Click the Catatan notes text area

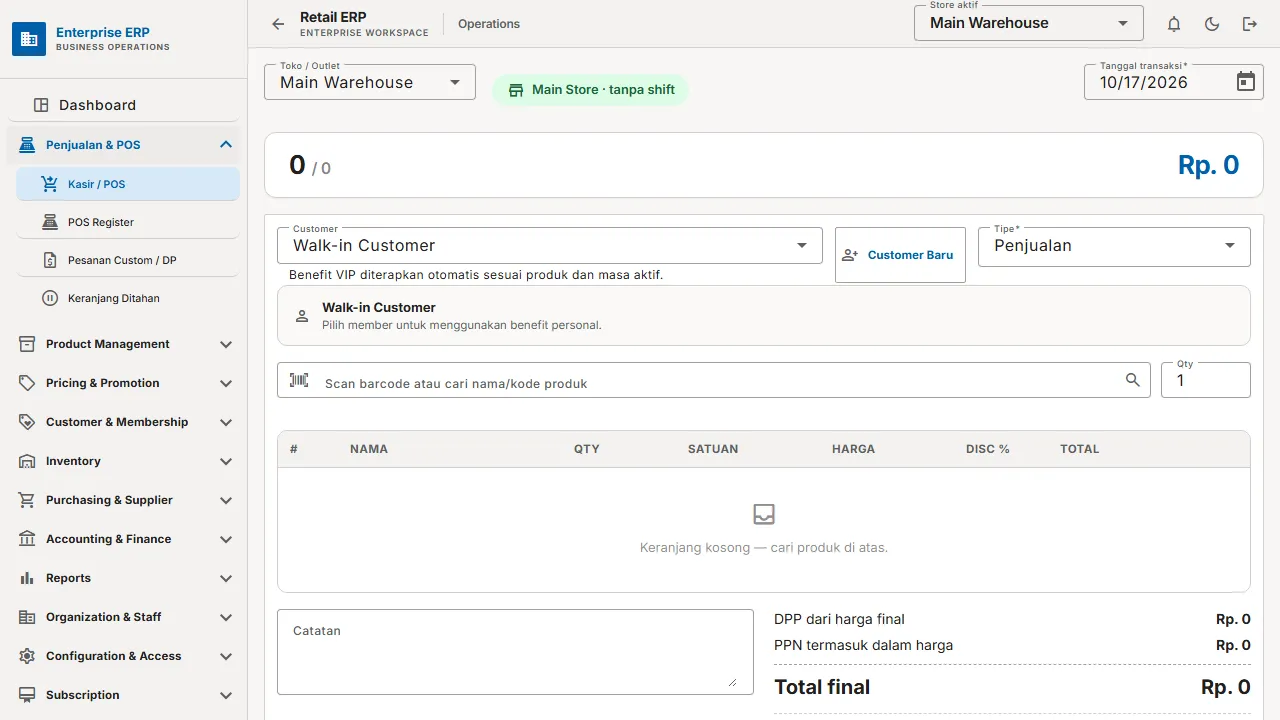(515, 652)
